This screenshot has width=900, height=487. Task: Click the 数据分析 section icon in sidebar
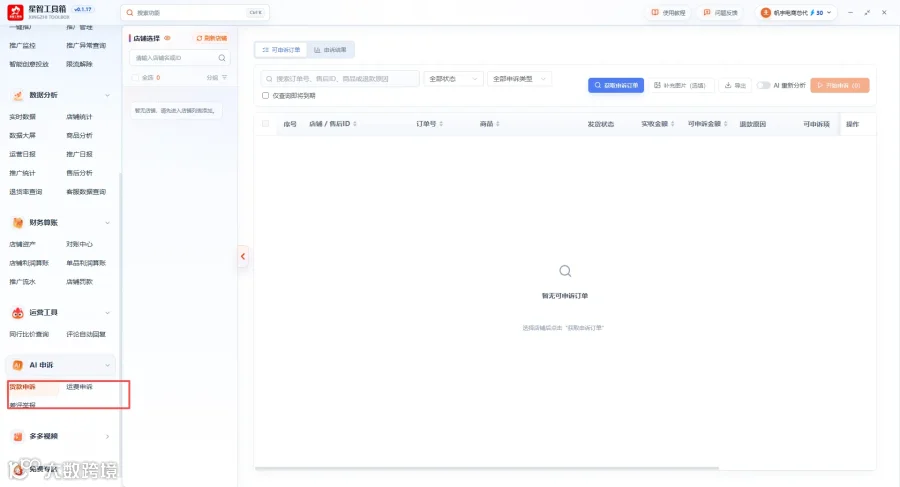pyautogui.click(x=18, y=95)
